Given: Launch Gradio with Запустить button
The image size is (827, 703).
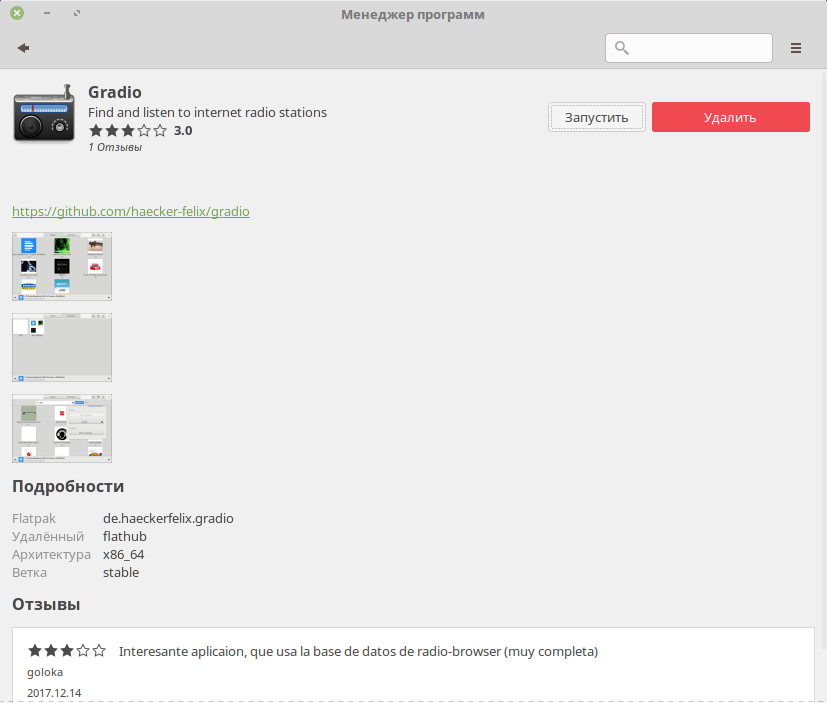Looking at the screenshot, I should [597, 117].
